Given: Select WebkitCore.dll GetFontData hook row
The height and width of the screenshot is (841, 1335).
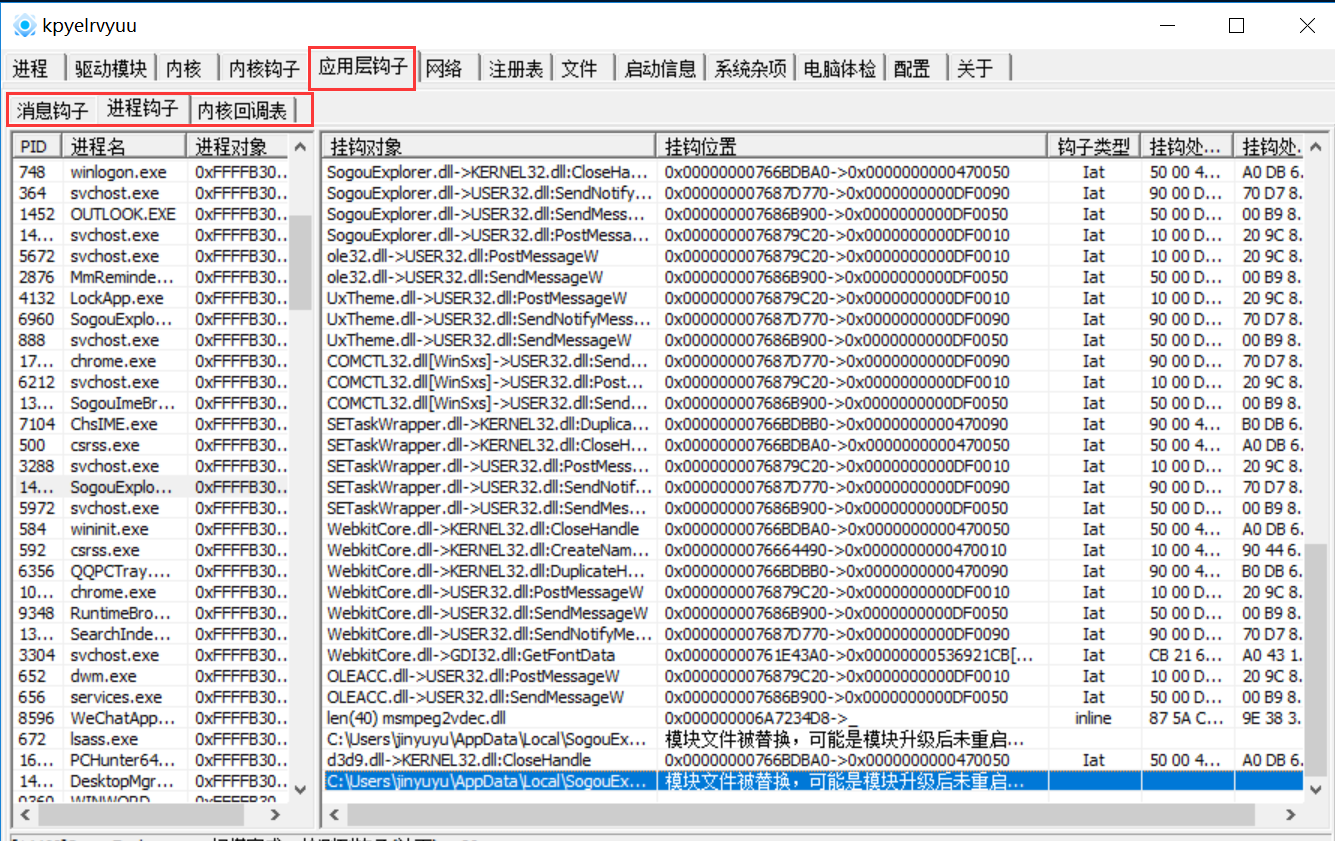Looking at the screenshot, I should 814,655.
